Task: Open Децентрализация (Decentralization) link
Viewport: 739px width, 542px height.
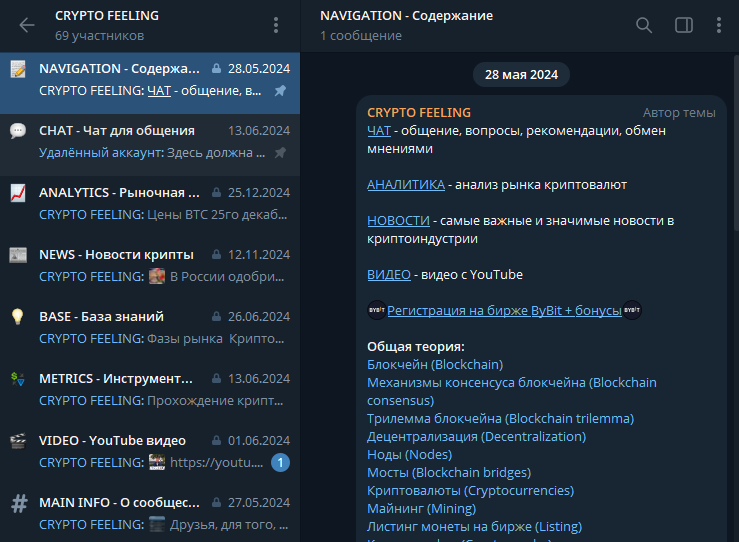Action: 476,437
